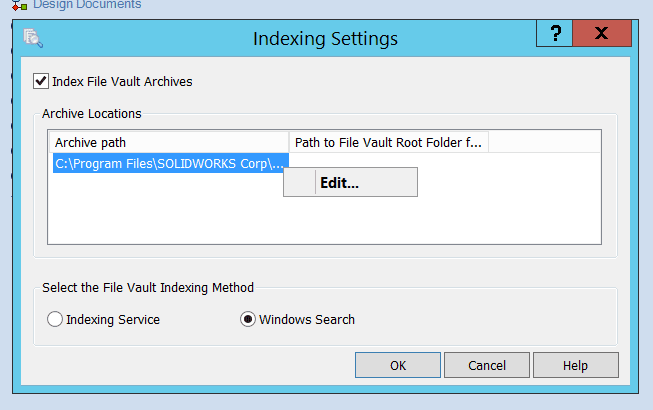The height and width of the screenshot is (410, 653).
Task: Click the Cancel button
Action: [487, 365]
